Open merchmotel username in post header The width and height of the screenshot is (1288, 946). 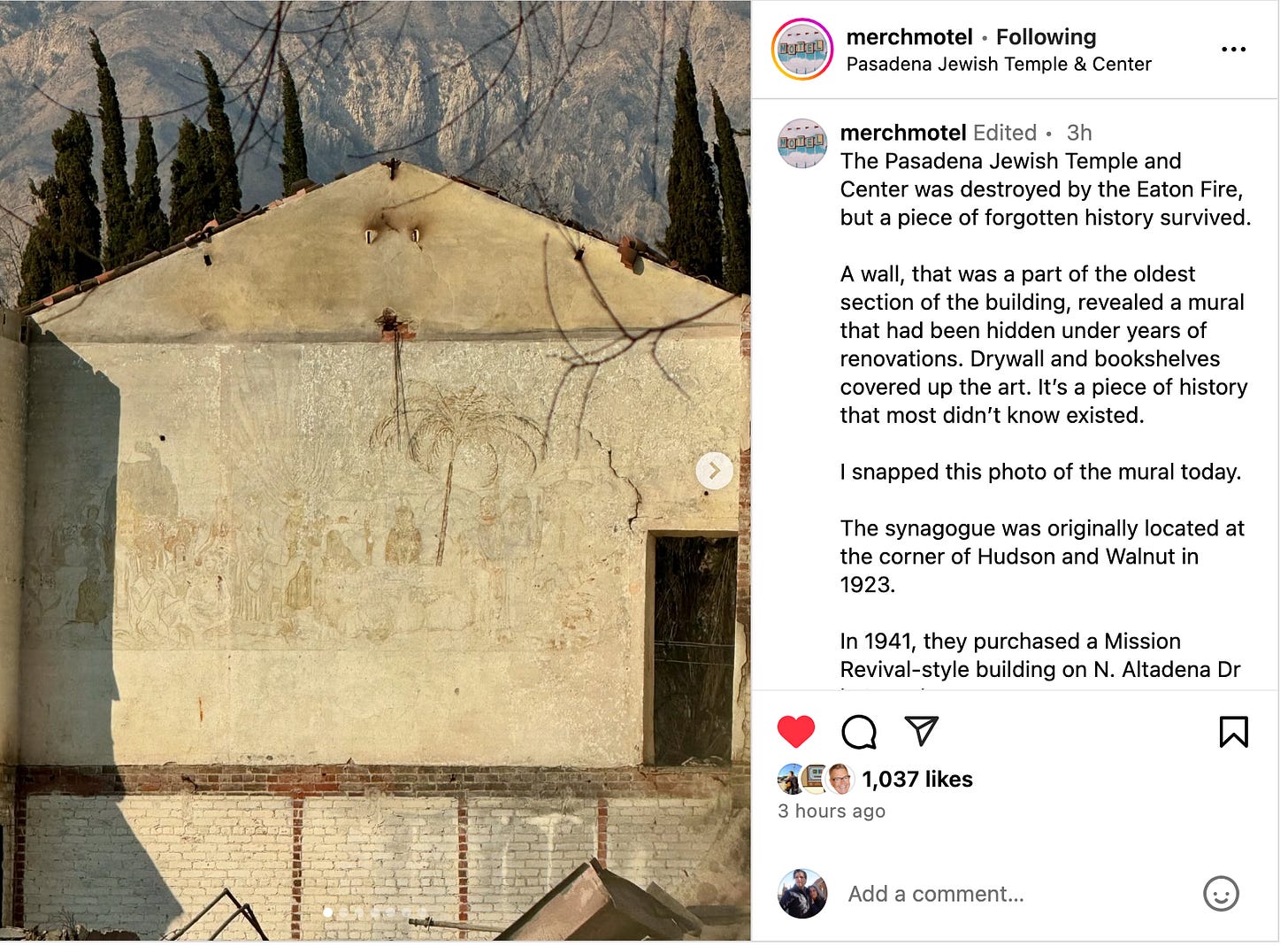909,36
